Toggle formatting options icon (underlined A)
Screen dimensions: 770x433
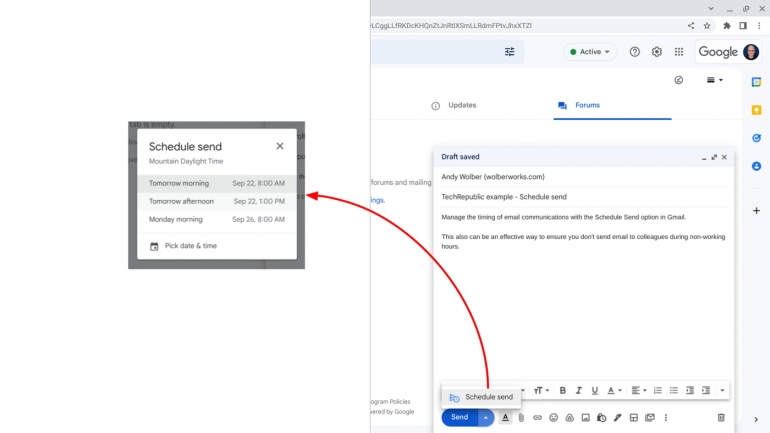(x=505, y=417)
